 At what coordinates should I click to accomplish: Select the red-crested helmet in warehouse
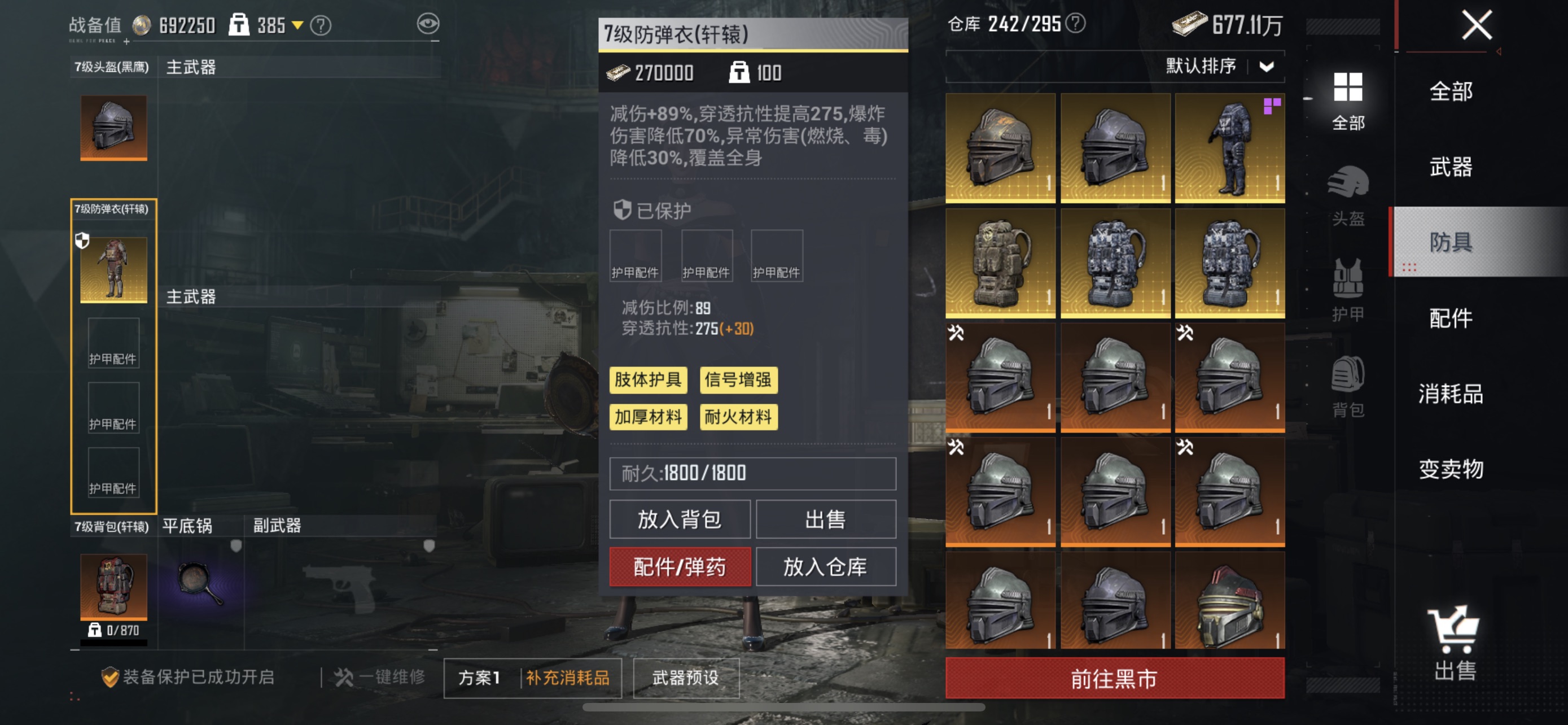pos(1229,601)
